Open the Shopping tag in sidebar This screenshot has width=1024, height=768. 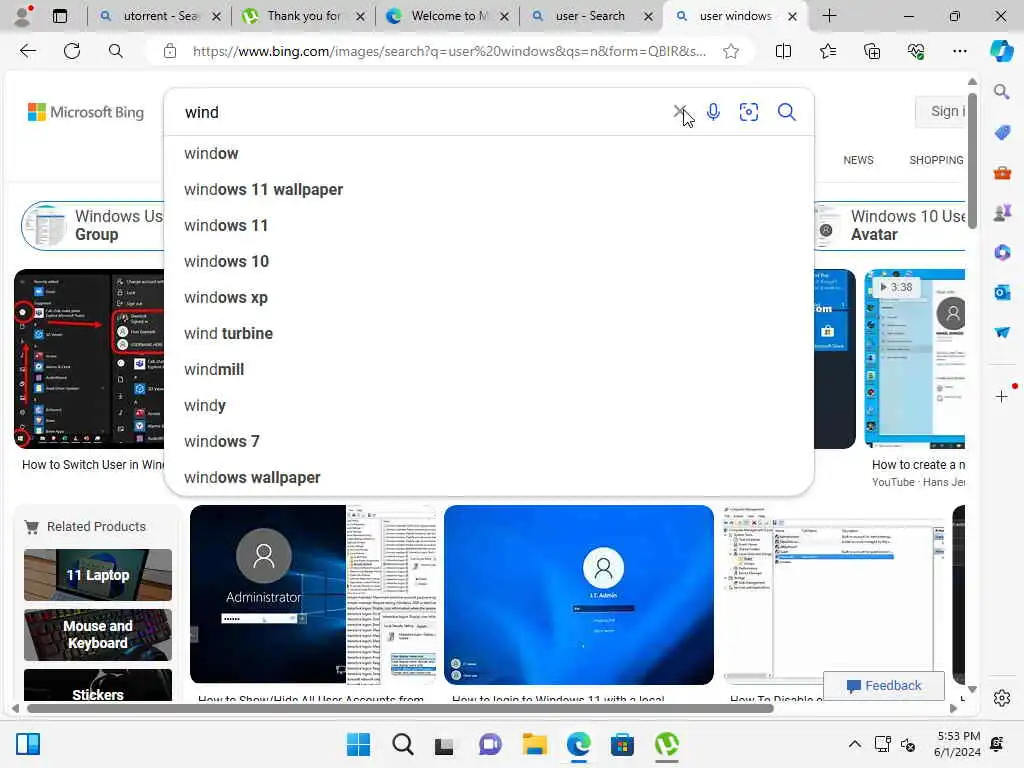tap(1002, 133)
